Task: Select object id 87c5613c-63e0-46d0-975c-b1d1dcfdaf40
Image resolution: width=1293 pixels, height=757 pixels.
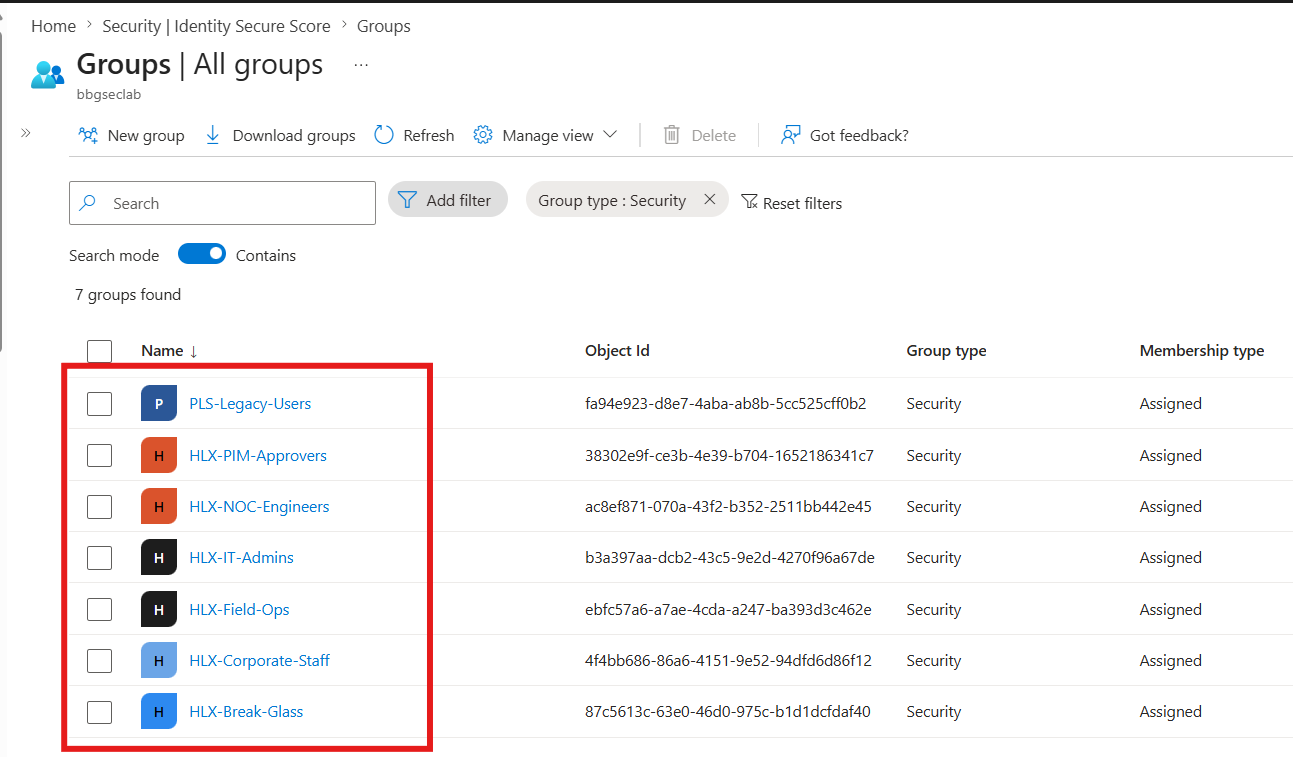Action: 728,711
